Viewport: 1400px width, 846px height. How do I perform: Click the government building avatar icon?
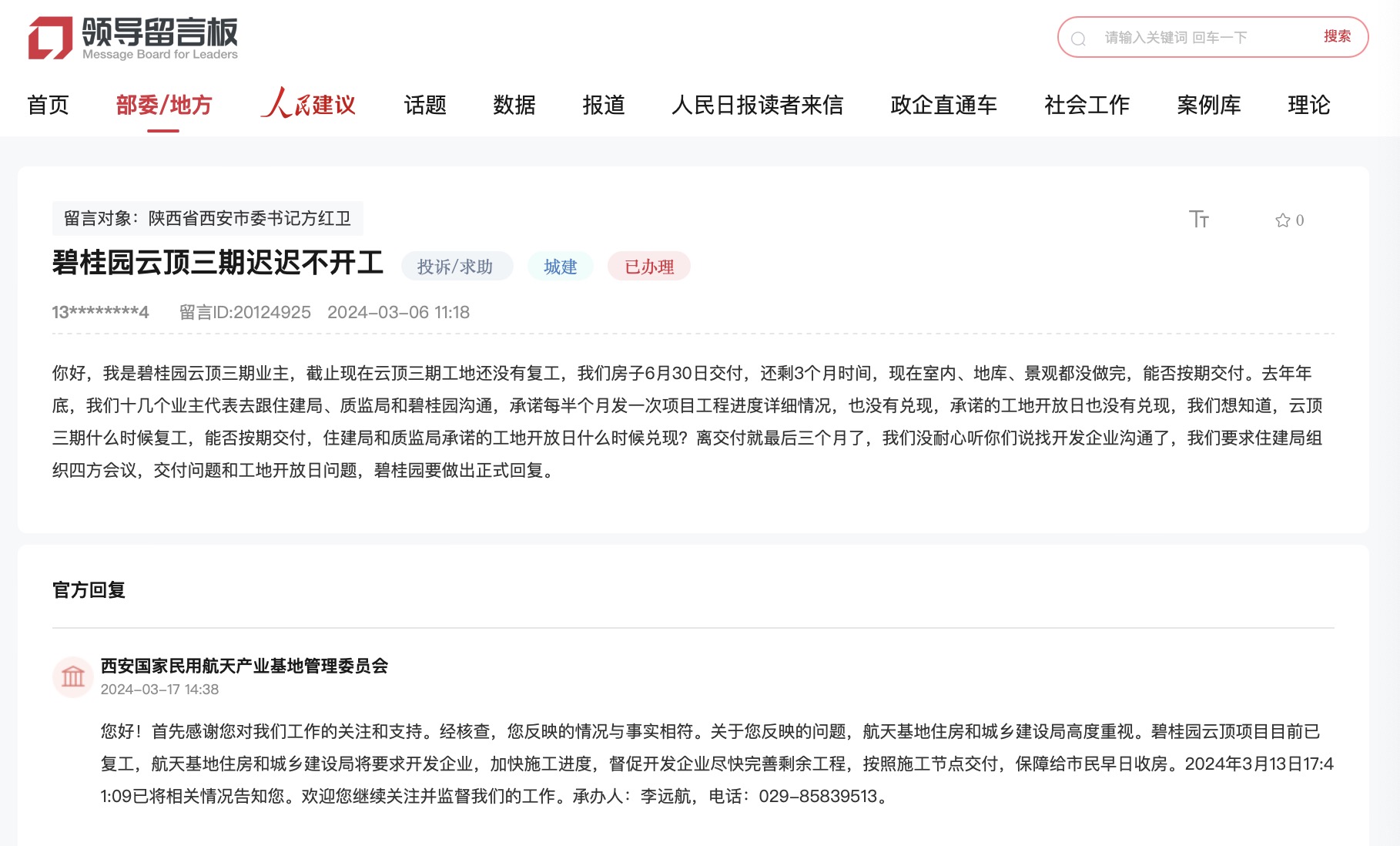pos(73,676)
